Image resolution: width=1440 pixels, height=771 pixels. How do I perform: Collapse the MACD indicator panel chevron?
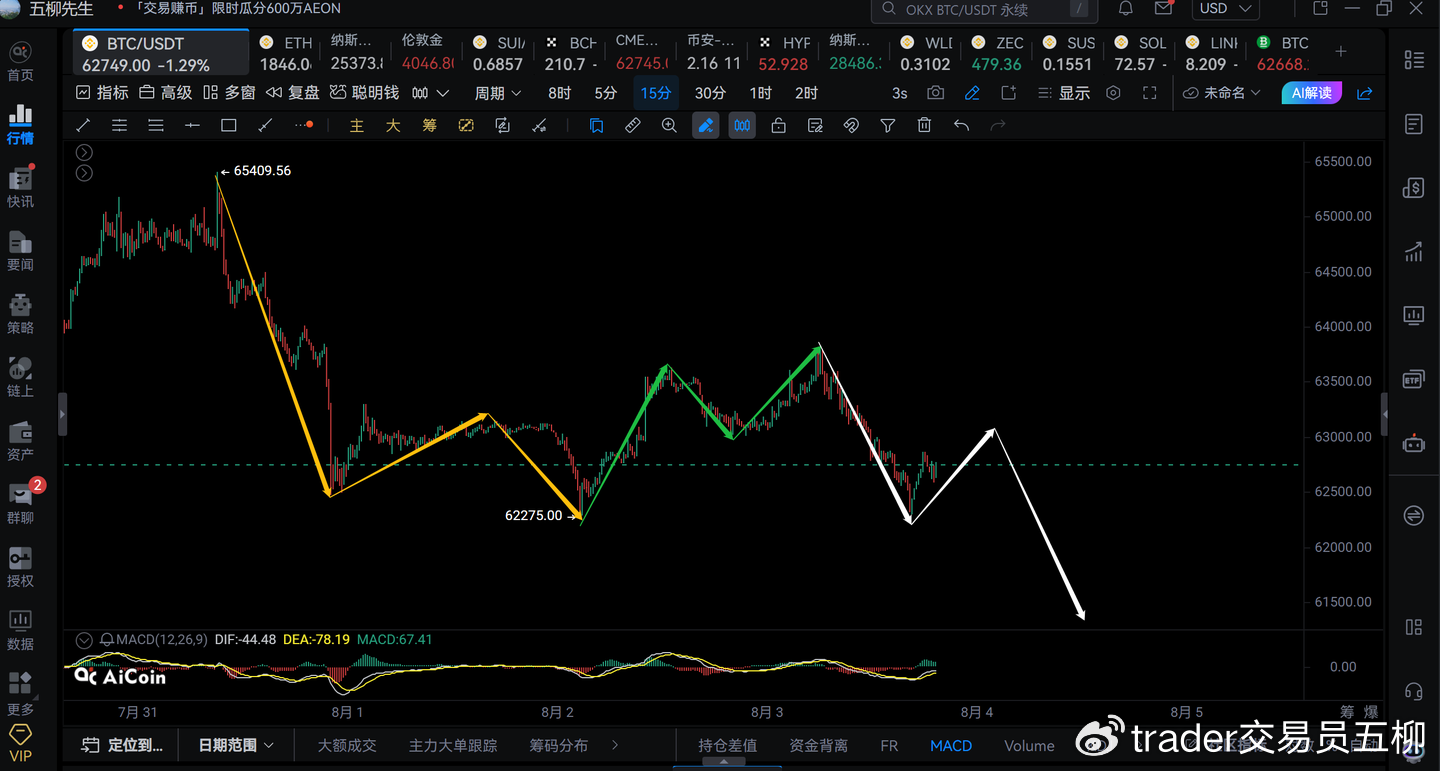tap(84, 640)
